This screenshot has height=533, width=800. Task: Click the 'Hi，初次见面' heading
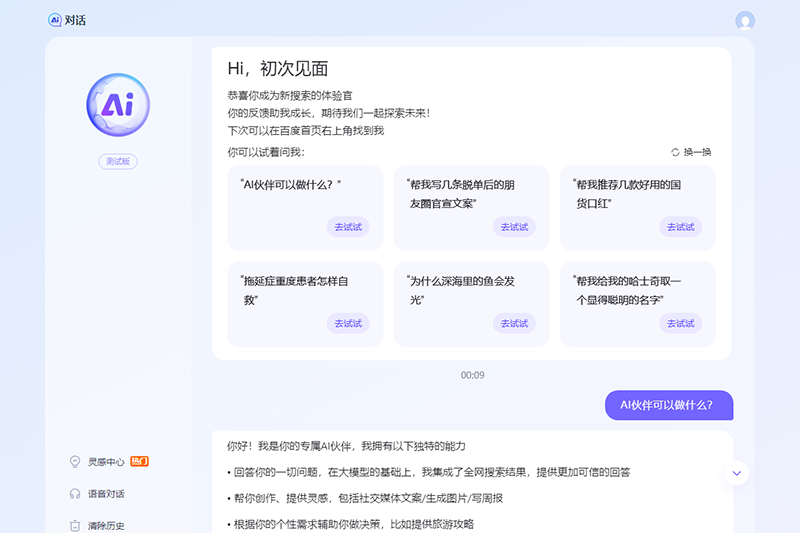click(x=278, y=68)
